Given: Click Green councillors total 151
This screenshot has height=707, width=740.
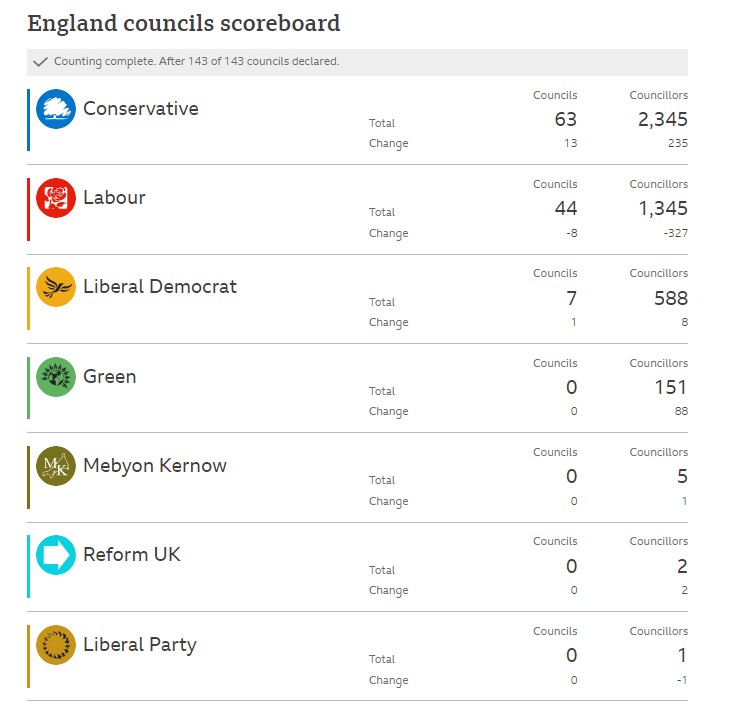Looking at the screenshot, I should (x=670, y=388).
